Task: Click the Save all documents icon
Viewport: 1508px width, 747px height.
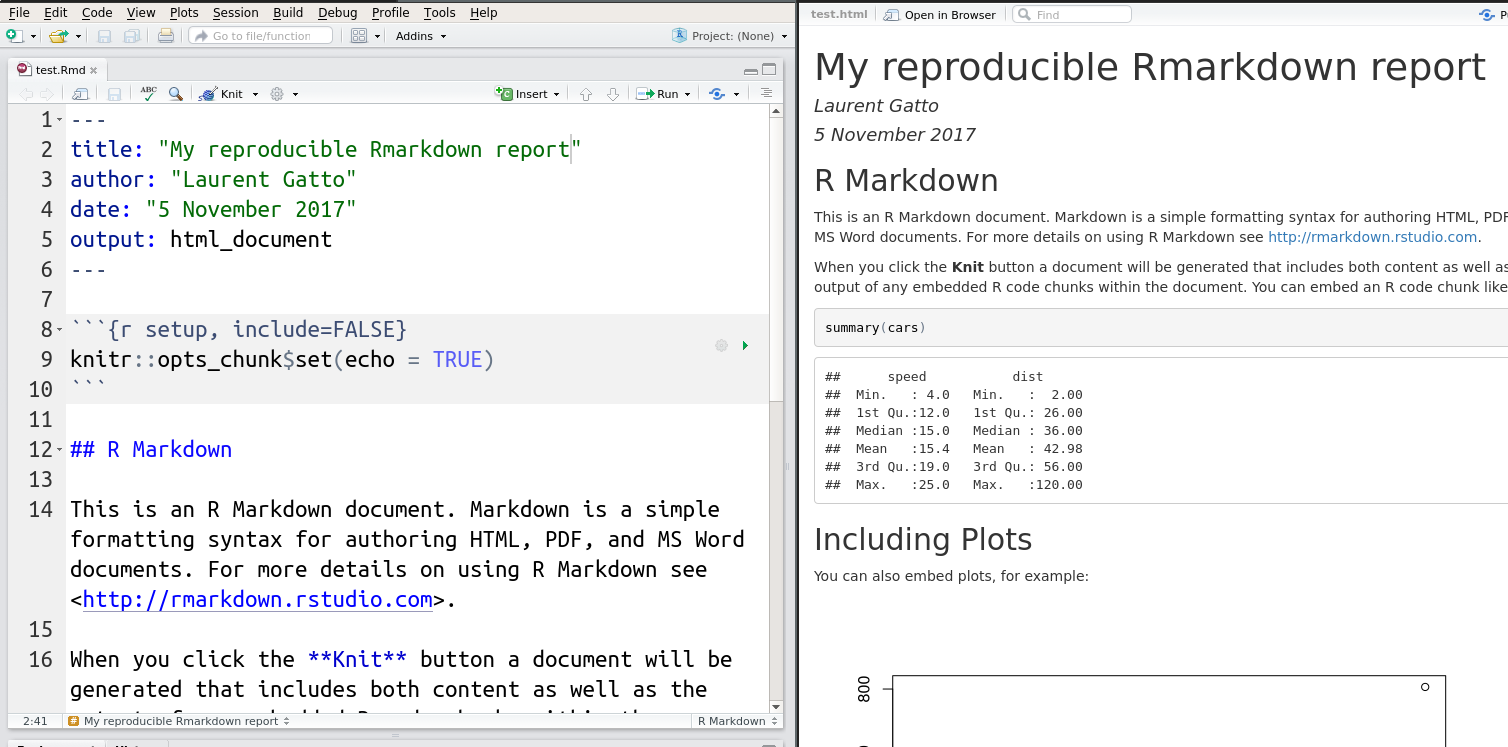Action: tap(131, 36)
